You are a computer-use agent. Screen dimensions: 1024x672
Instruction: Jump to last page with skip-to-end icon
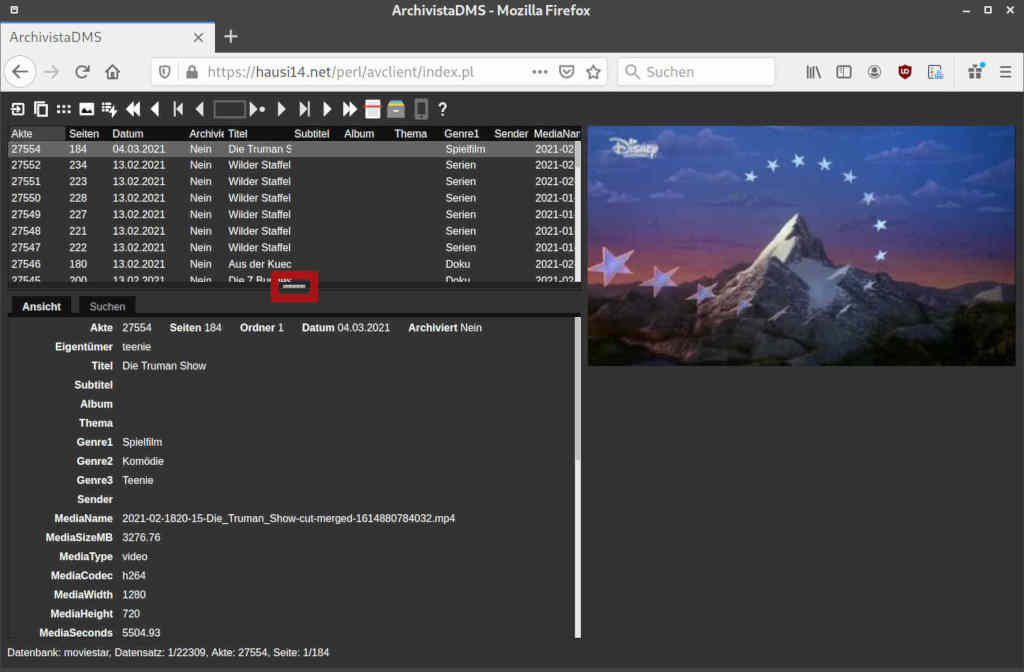tap(304, 109)
